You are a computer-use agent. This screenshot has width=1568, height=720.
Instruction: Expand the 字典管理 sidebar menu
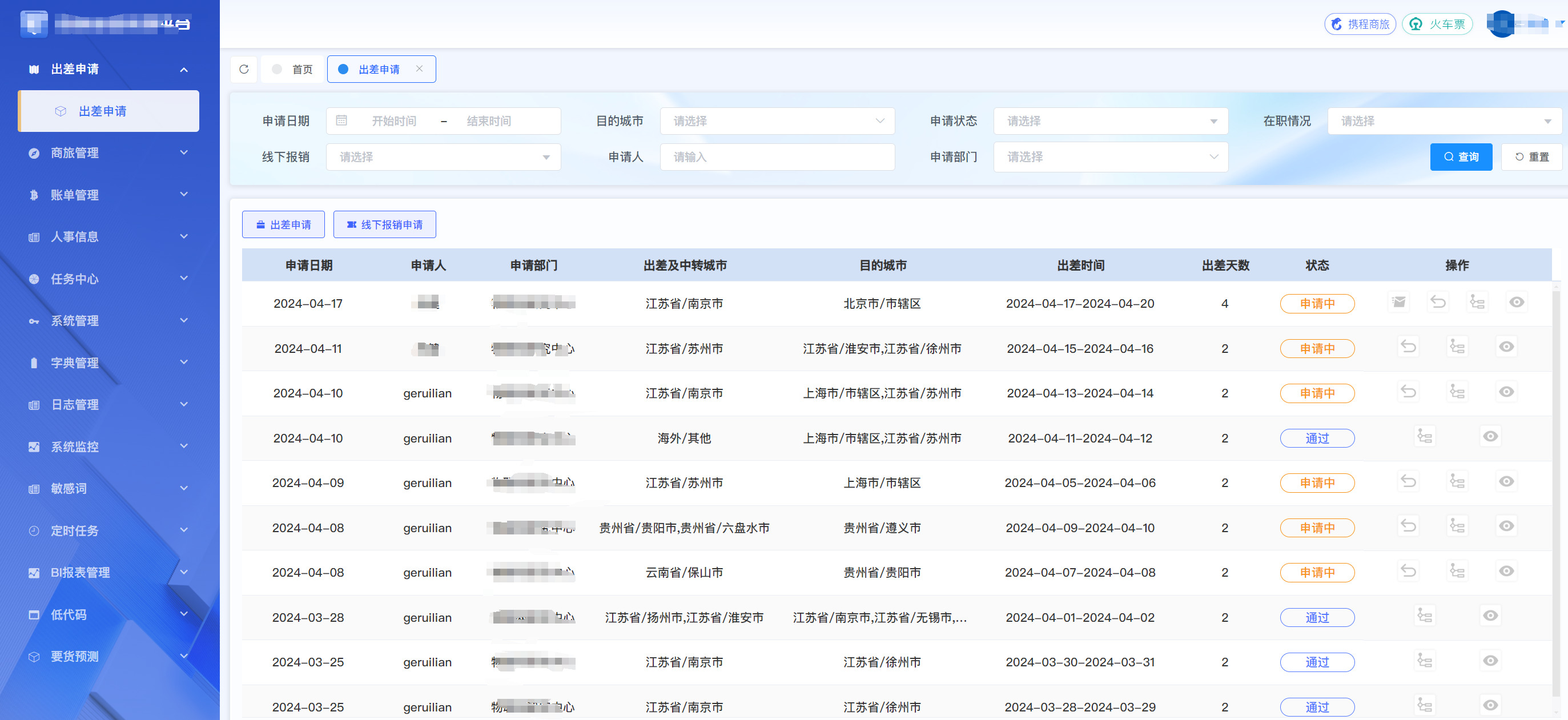[110, 363]
